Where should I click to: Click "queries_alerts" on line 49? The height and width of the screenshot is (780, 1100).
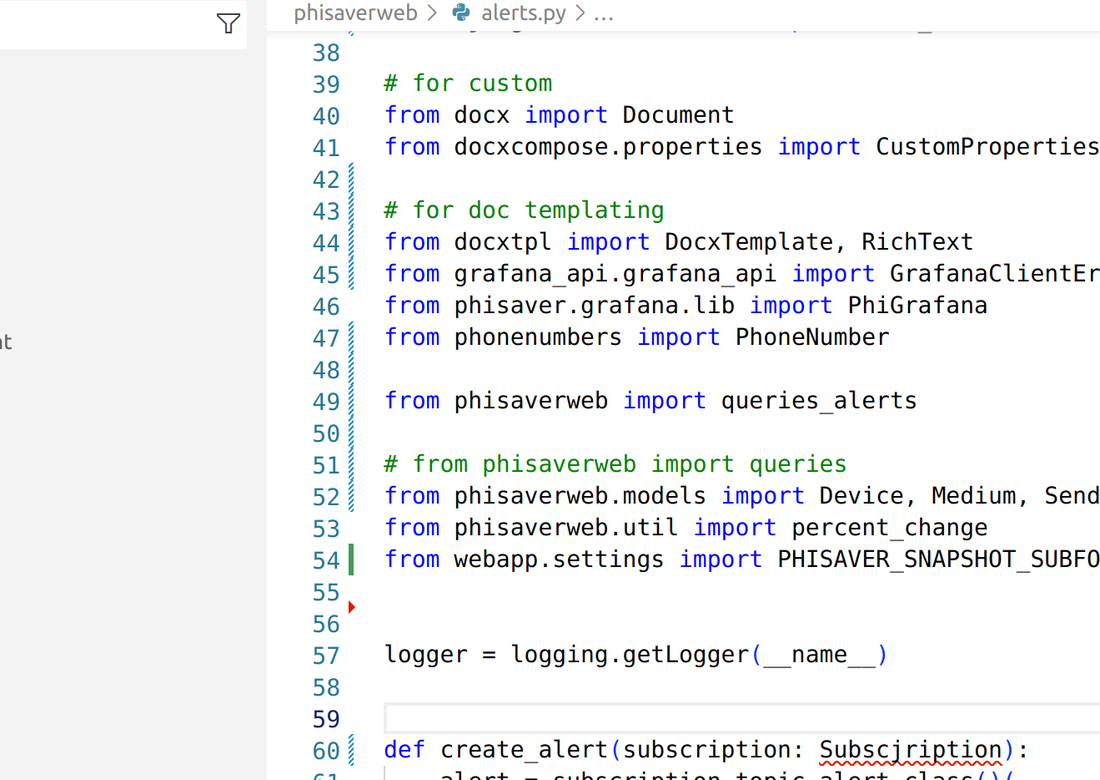[819, 401]
